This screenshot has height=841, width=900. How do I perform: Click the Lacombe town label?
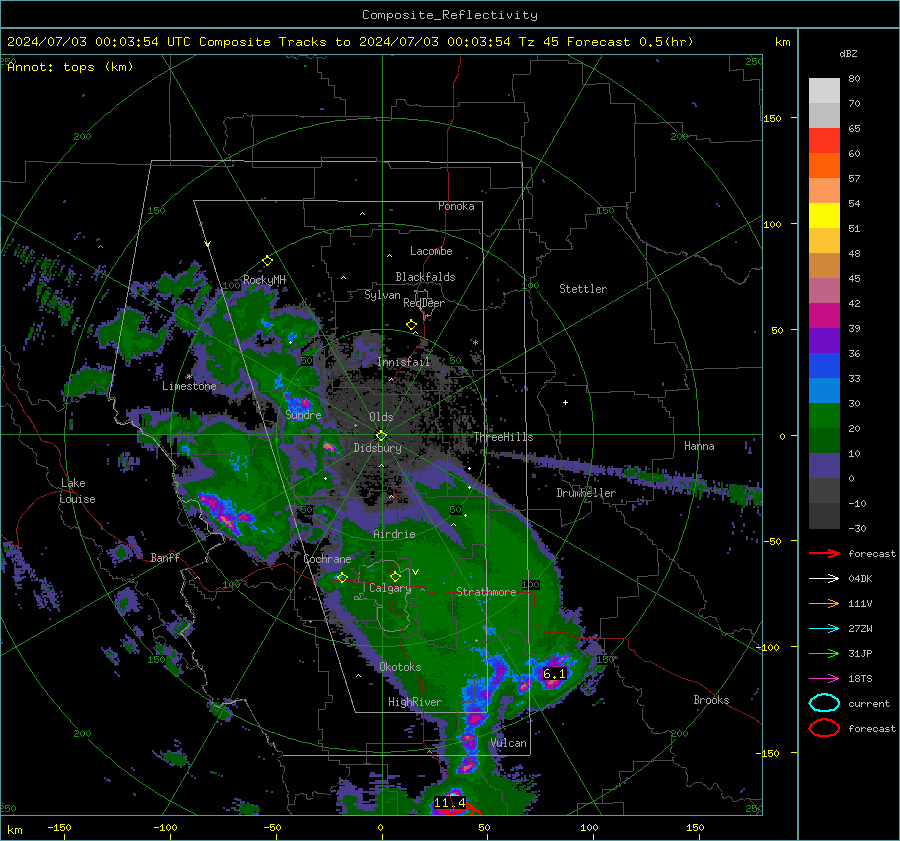pyautogui.click(x=431, y=251)
